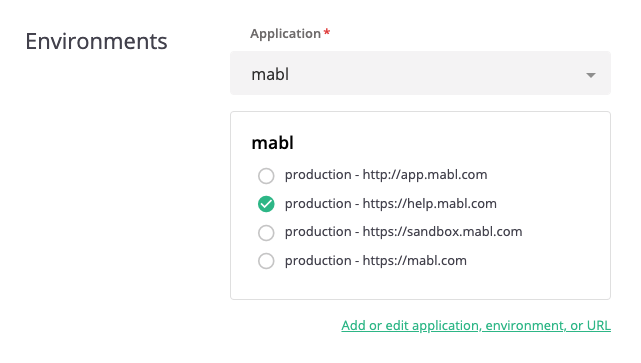Click the selected value mabl in the combo box
This screenshot has width=641, height=363.
[270, 74]
